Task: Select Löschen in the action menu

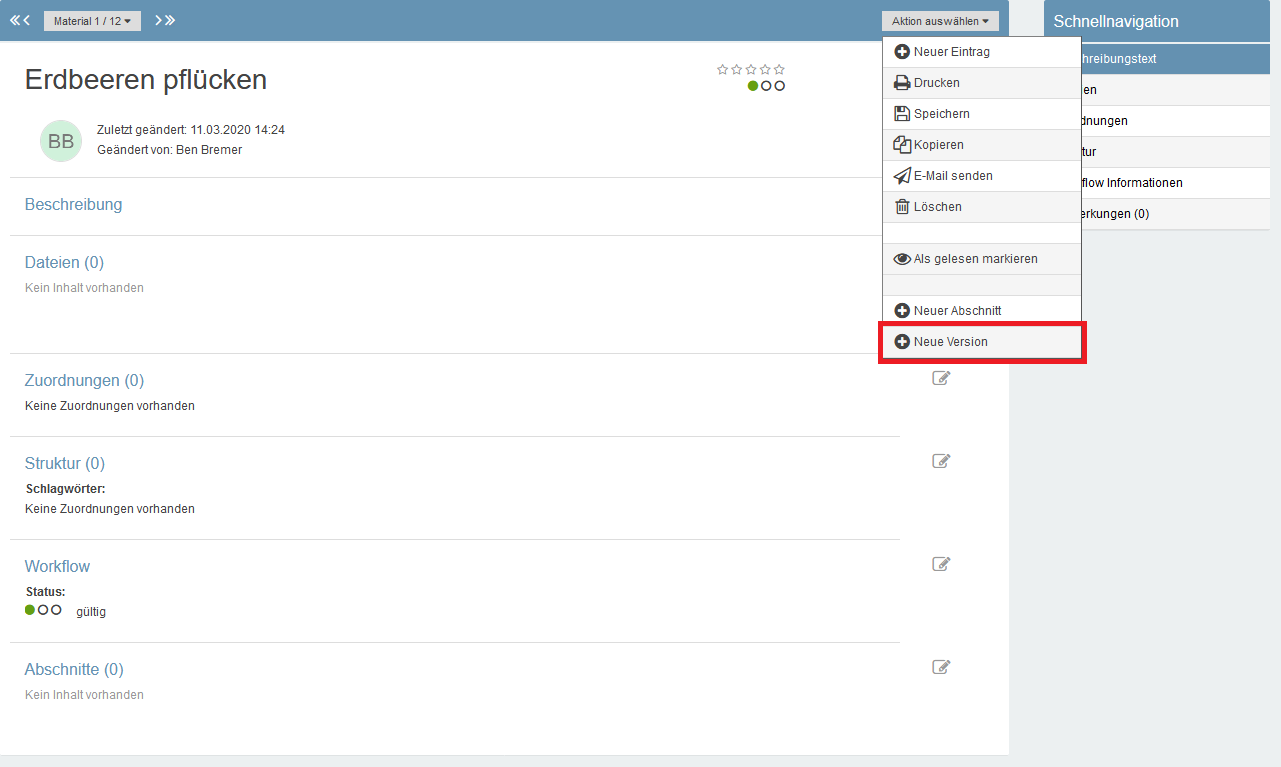Action: point(981,207)
